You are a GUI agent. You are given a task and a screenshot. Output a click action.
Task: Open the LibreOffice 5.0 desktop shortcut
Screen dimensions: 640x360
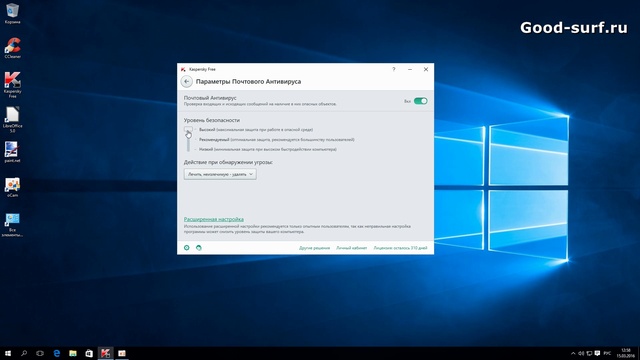[x=12, y=119]
